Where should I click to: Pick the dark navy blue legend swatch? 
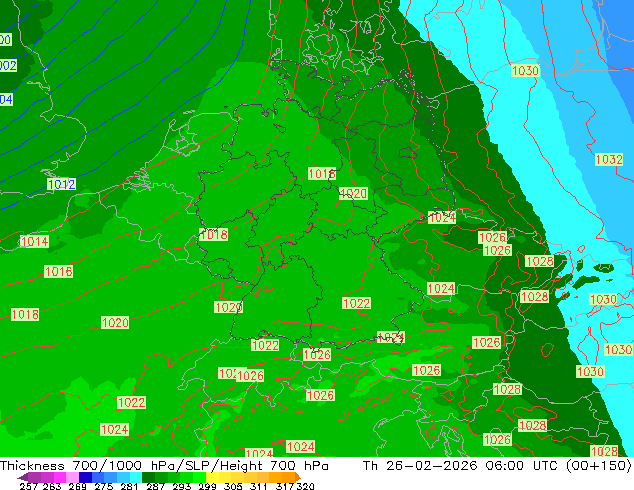point(85,477)
